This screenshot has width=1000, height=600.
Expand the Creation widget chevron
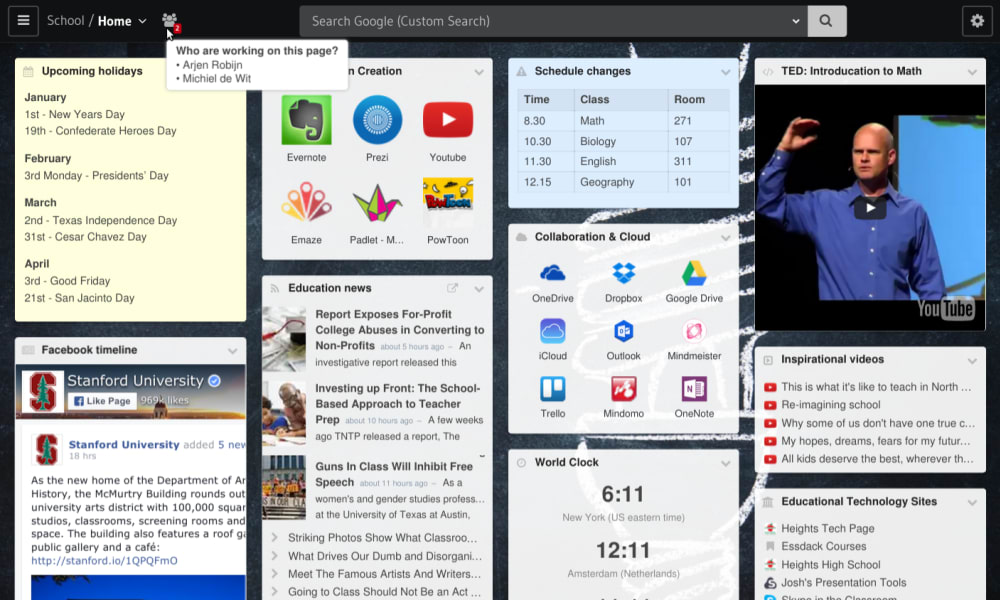[x=479, y=72]
